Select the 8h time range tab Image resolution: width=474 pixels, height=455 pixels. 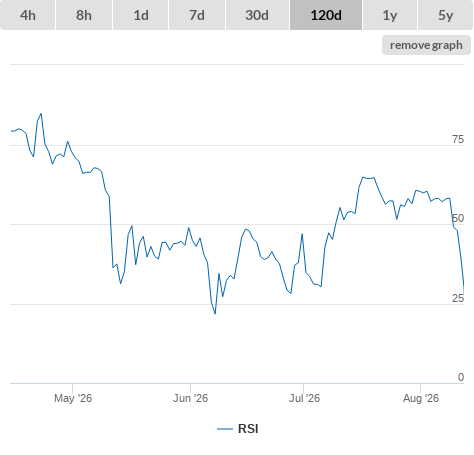coord(84,15)
